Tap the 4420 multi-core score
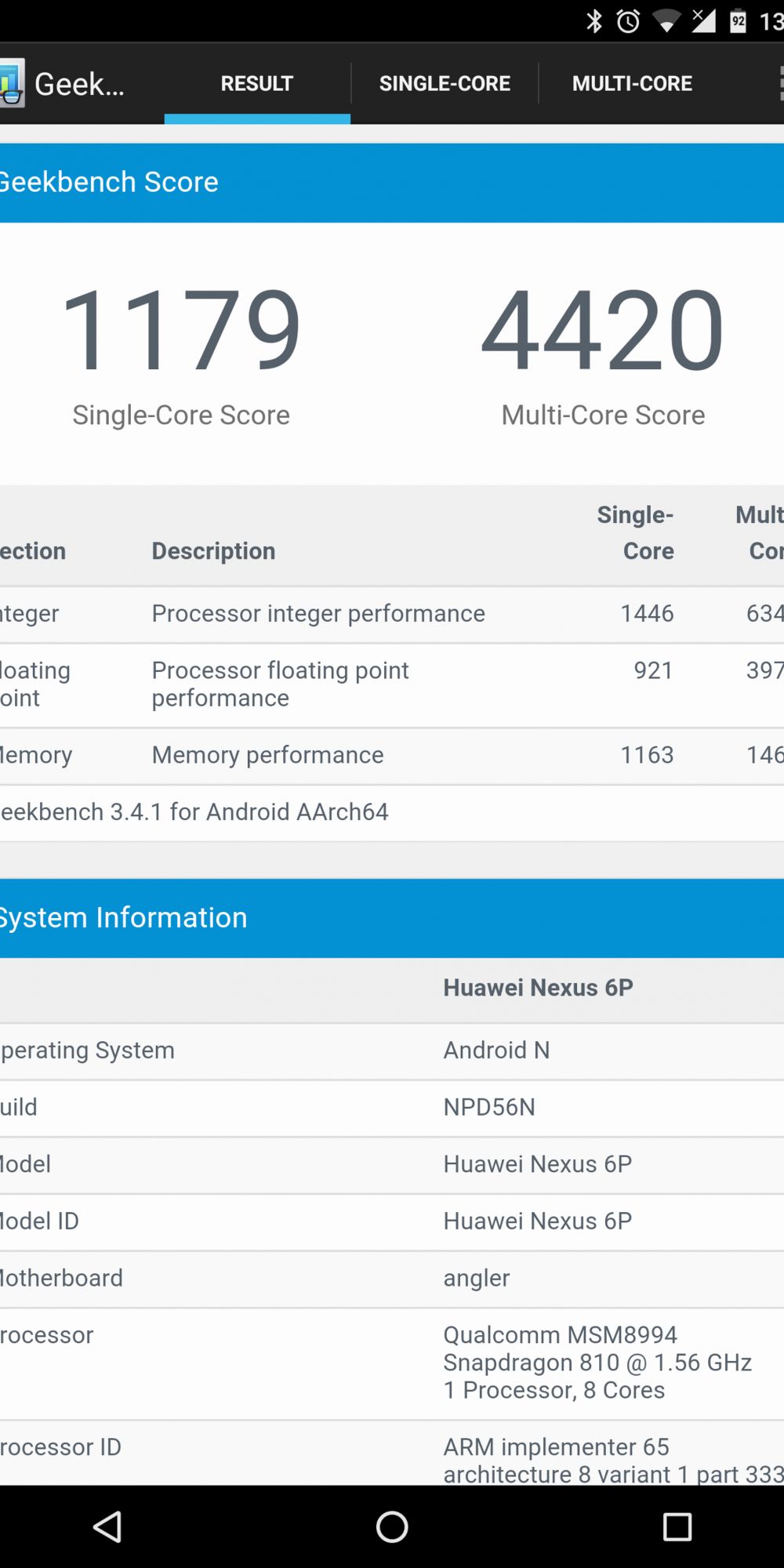This screenshot has height=1568, width=784. pyautogui.click(x=602, y=329)
